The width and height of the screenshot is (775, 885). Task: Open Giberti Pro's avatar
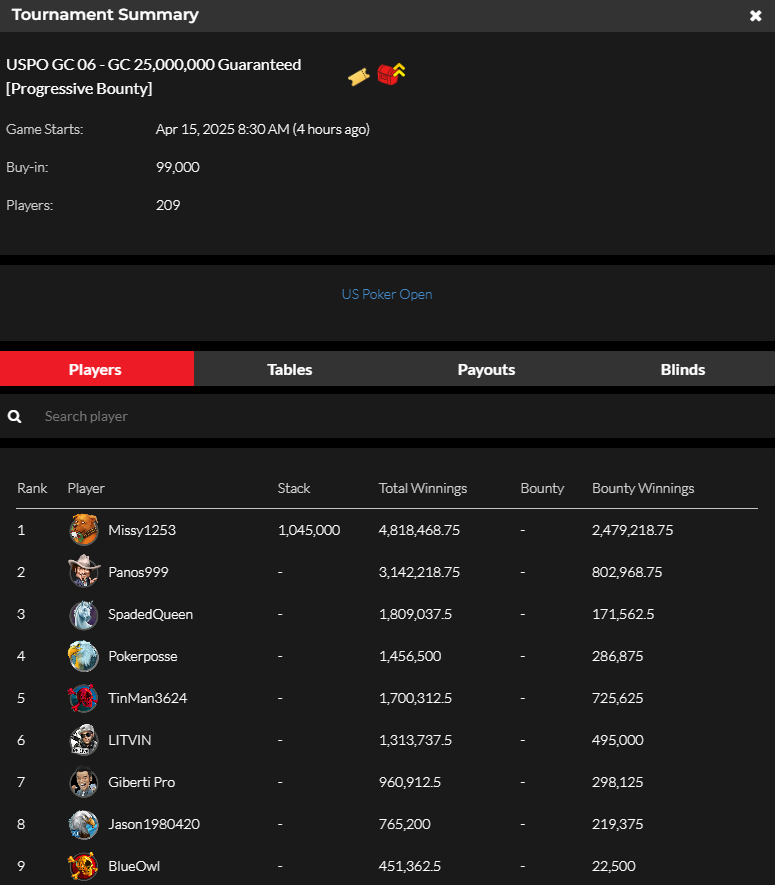(84, 782)
